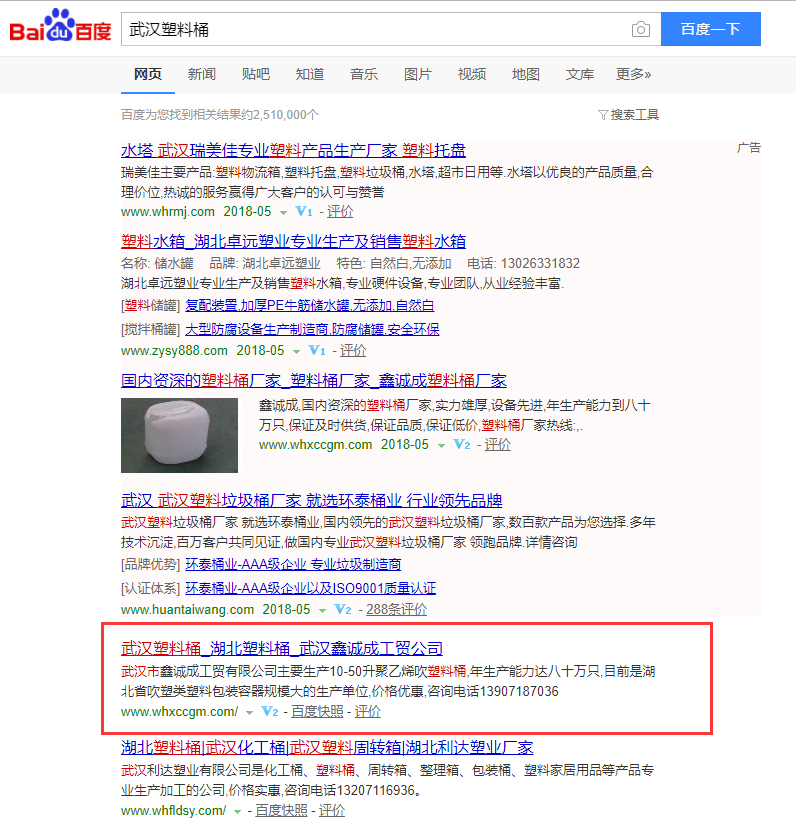Click the www.whfldsy.com/ URL text
This screenshot has width=796, height=826.
(x=173, y=811)
